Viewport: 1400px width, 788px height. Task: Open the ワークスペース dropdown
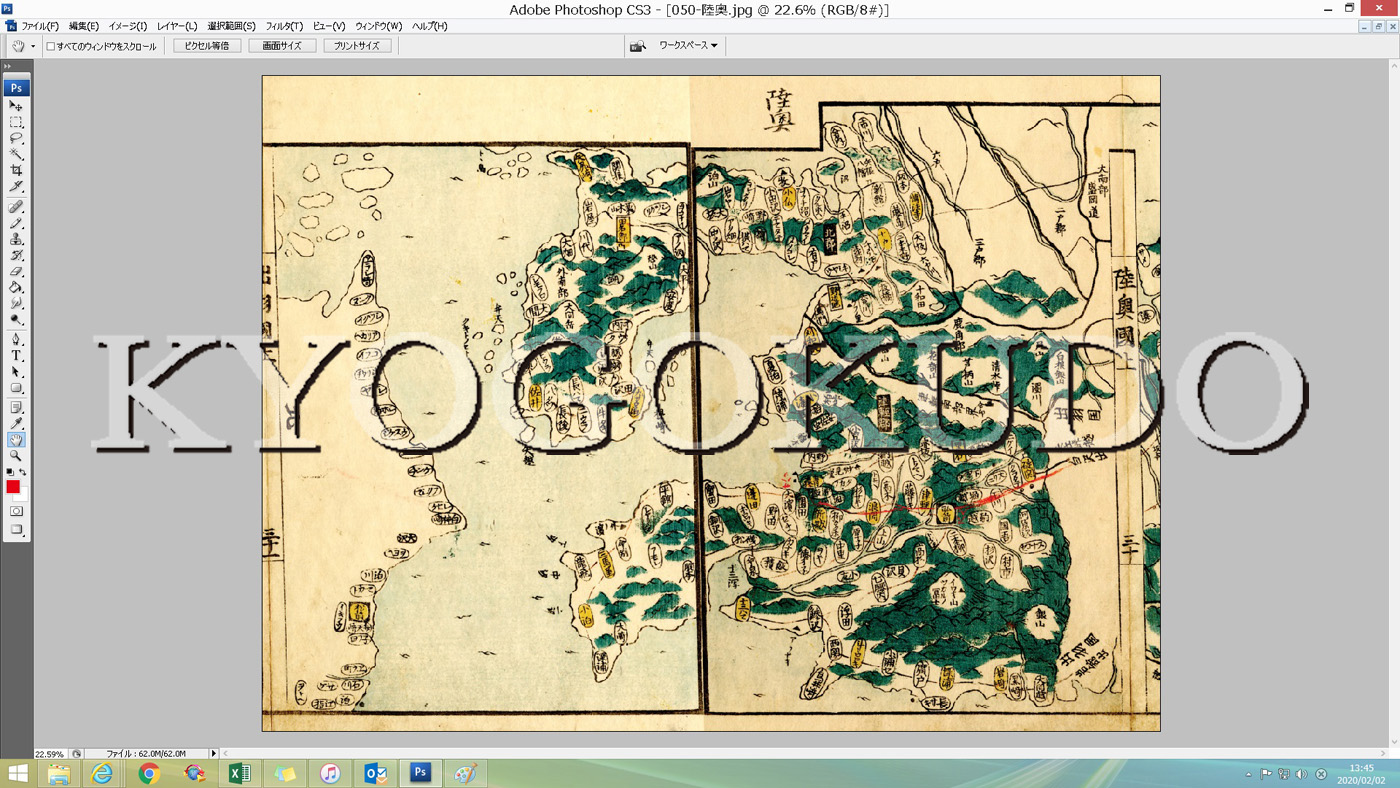click(688, 46)
